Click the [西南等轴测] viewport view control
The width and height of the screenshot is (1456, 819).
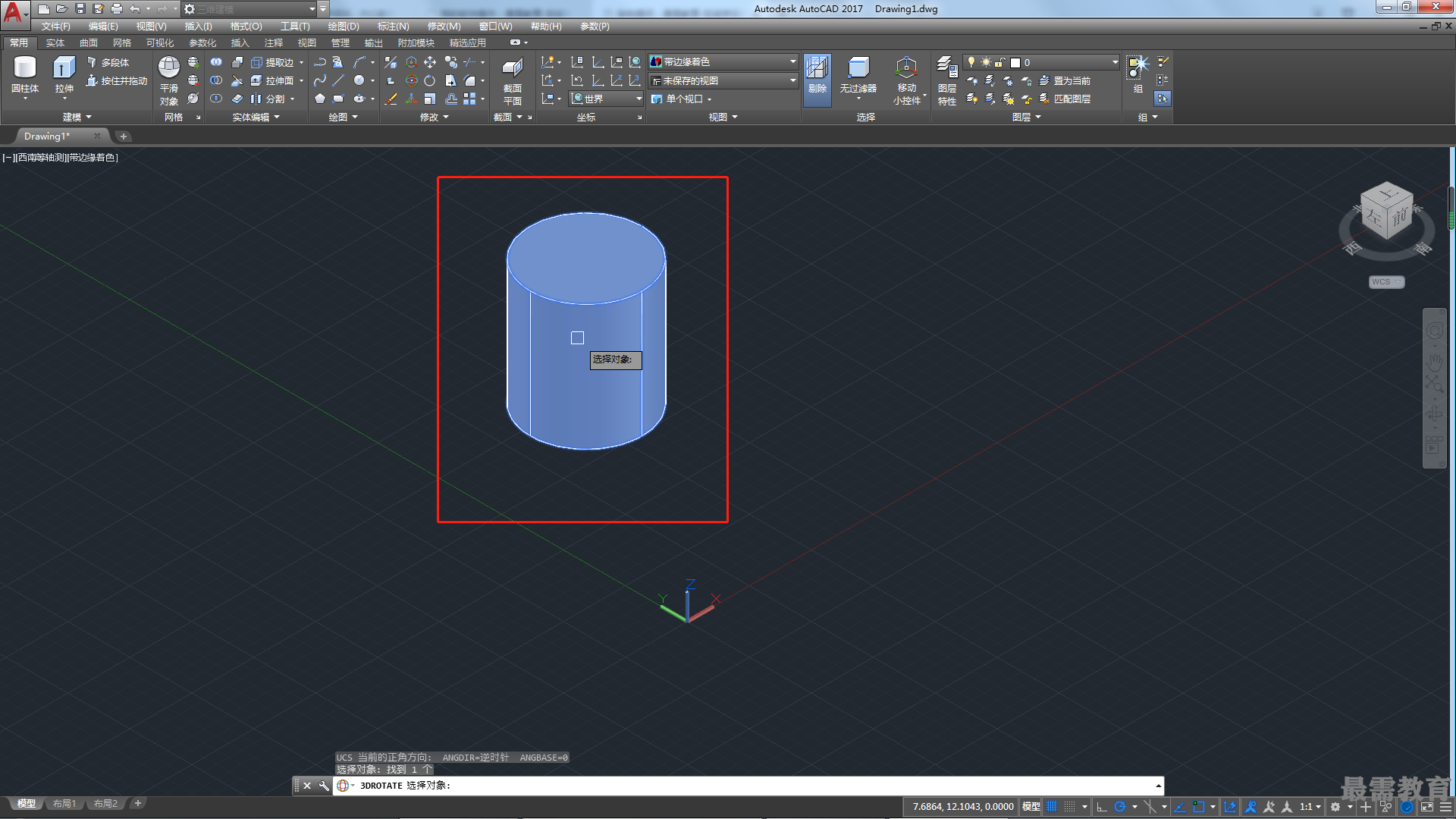click(40, 158)
